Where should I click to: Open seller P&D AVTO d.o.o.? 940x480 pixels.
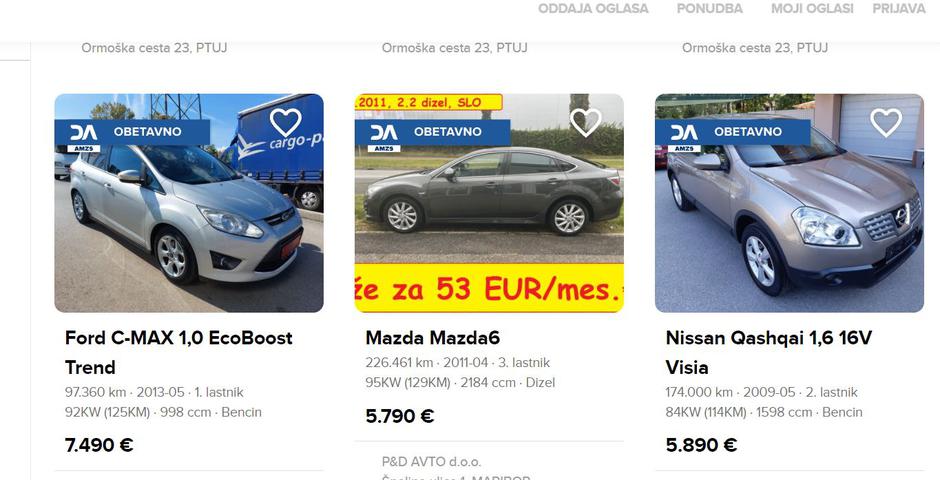click(432, 462)
